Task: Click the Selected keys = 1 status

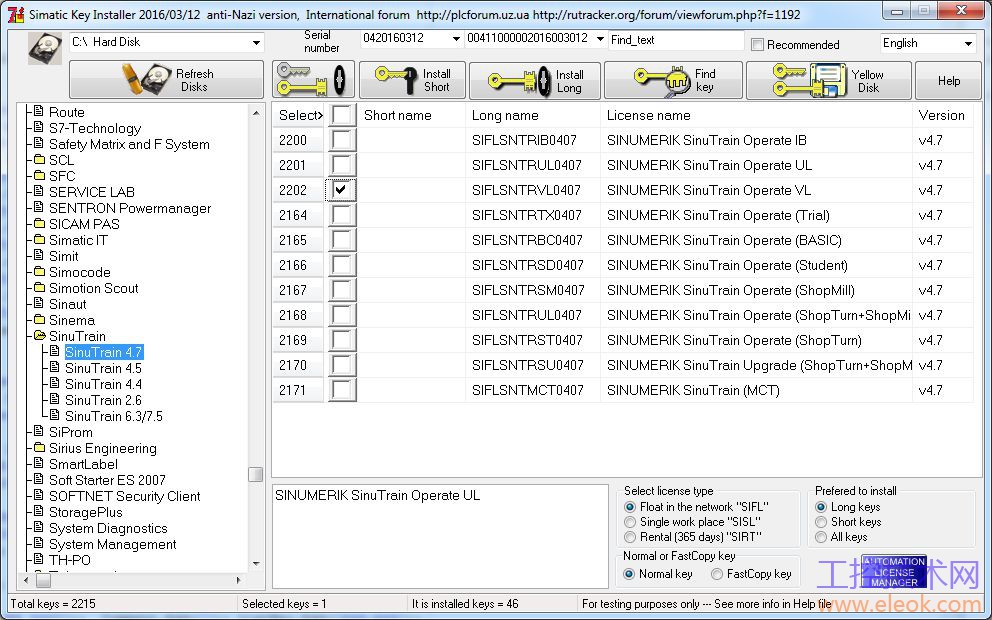Action: (285, 604)
